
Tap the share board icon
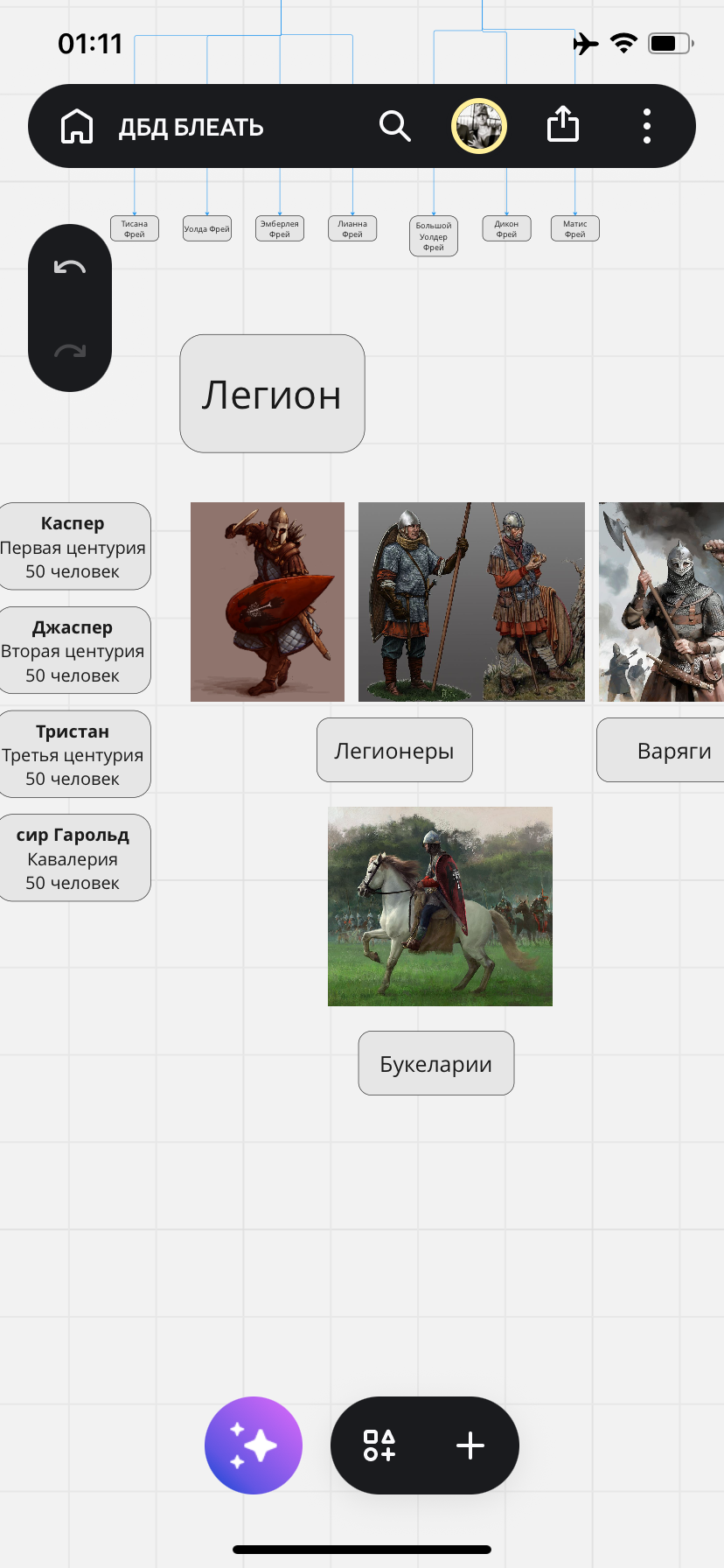[x=562, y=124]
